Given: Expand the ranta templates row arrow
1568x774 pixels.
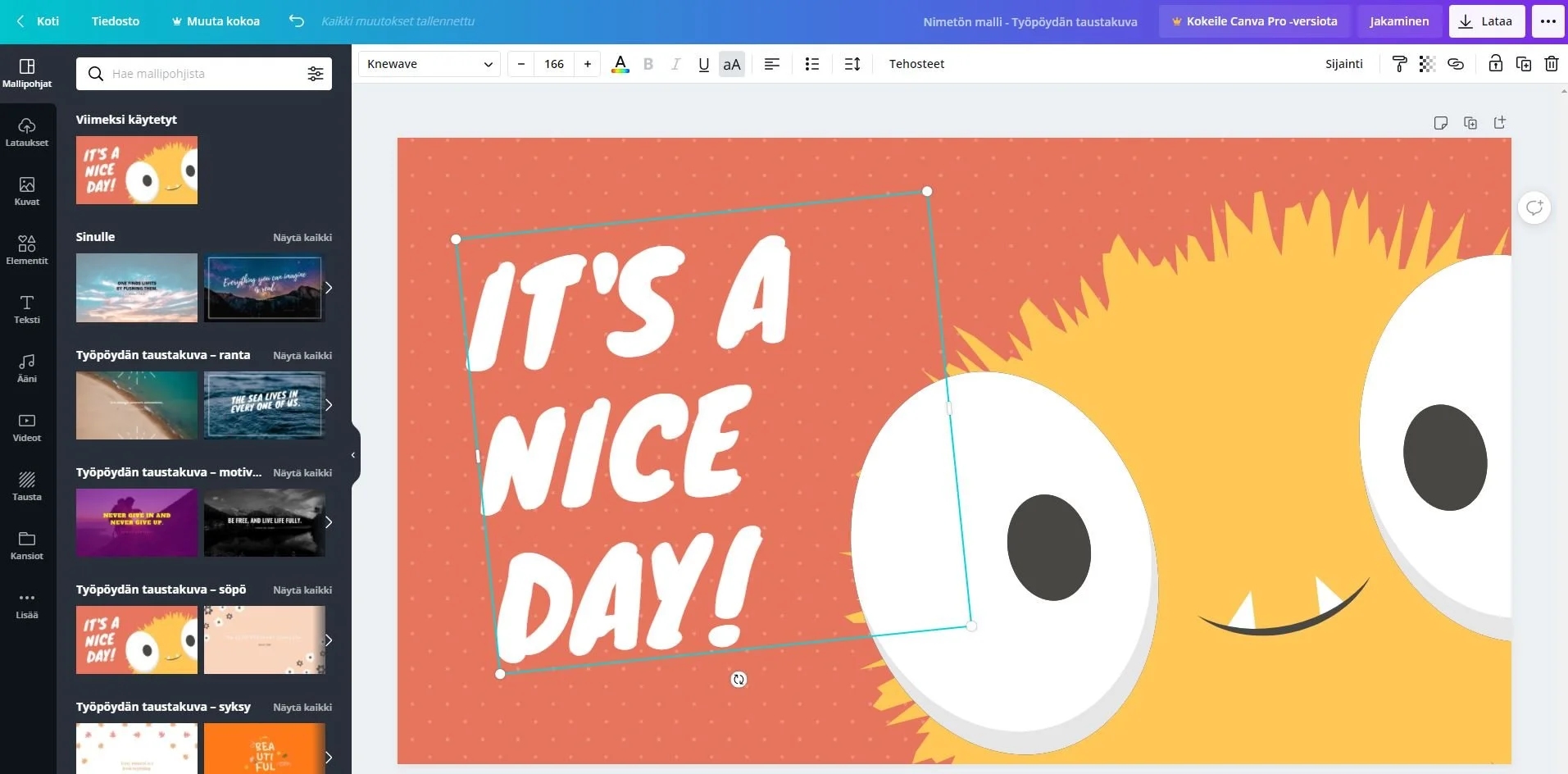Looking at the screenshot, I should click(x=329, y=405).
